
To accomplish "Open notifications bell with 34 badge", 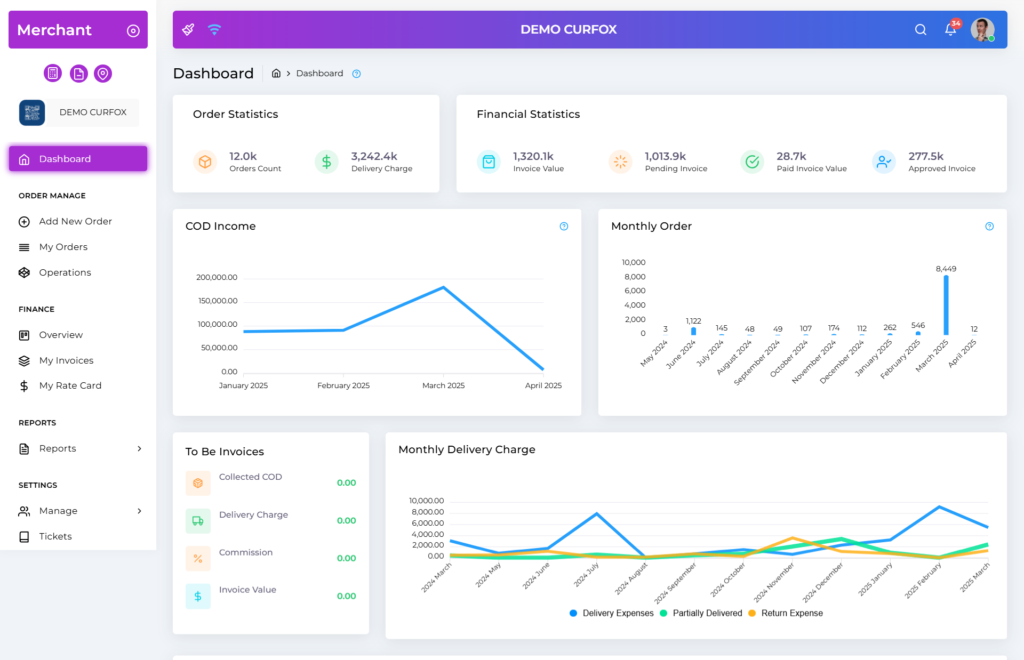I will click(x=952, y=29).
